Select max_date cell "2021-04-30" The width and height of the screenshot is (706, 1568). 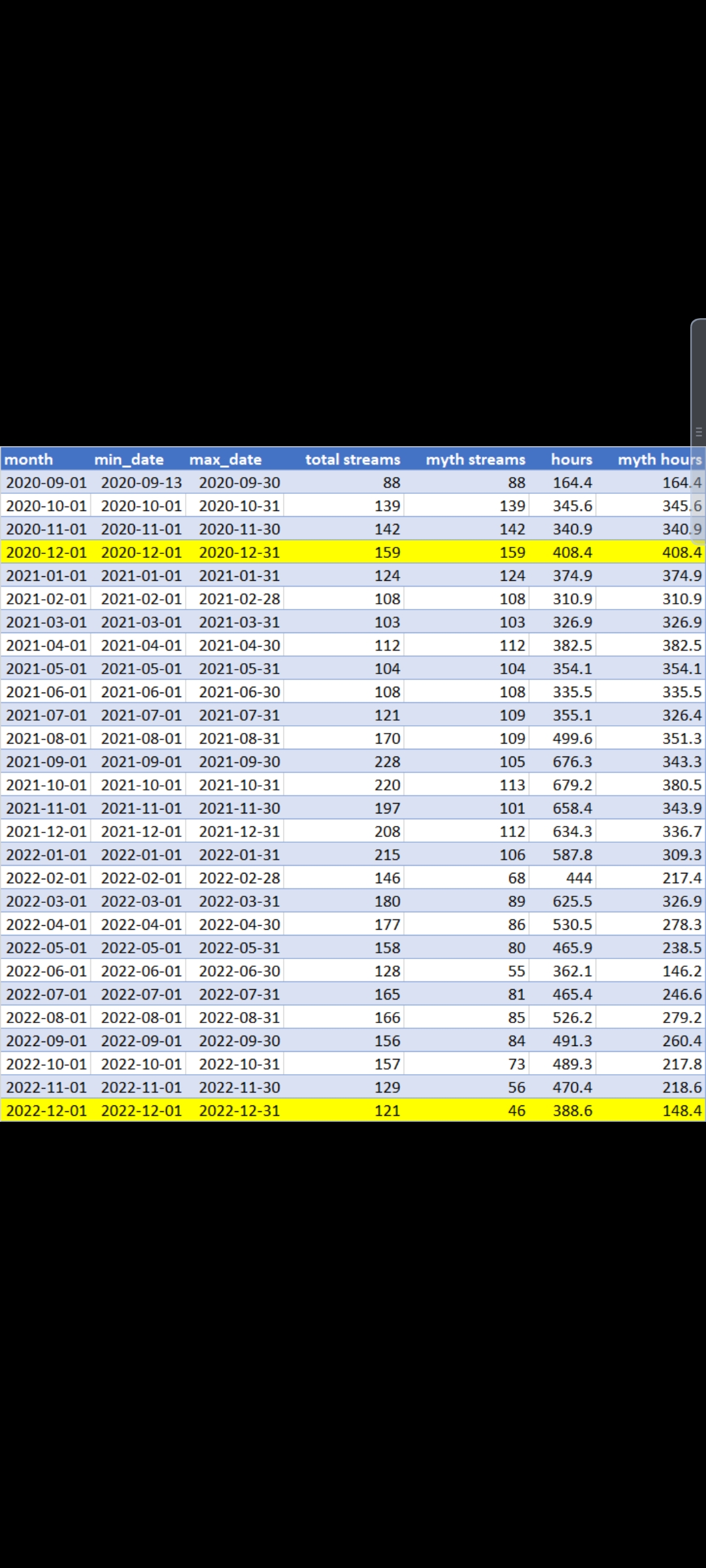click(x=239, y=645)
